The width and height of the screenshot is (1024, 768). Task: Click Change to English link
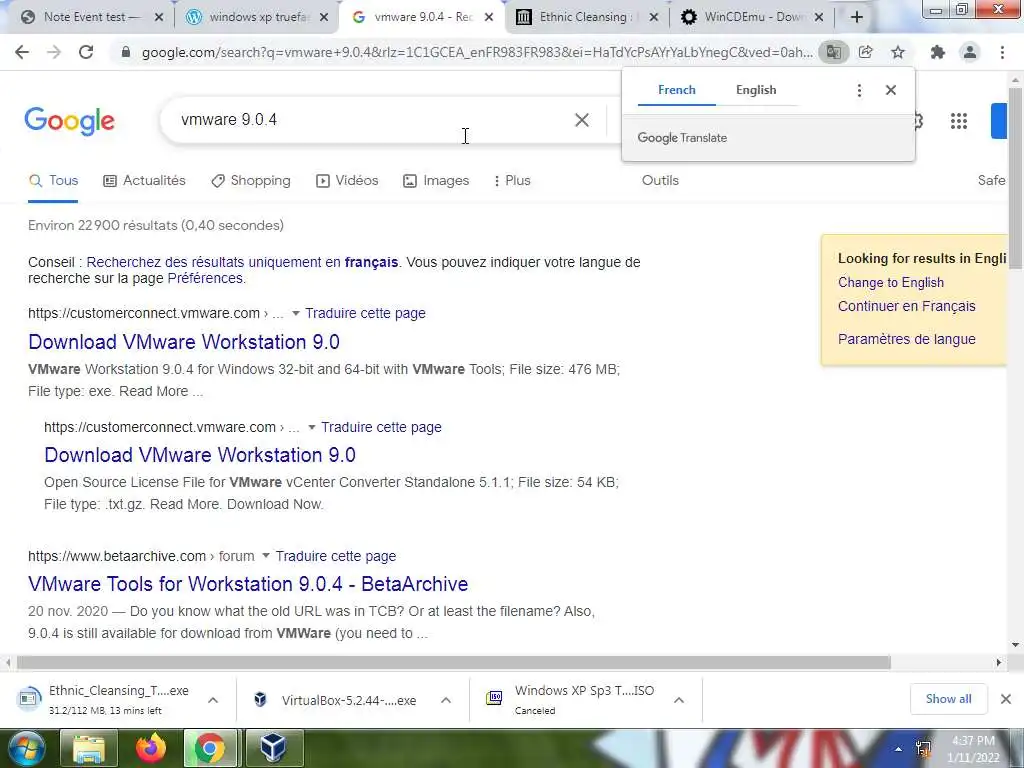tap(891, 283)
